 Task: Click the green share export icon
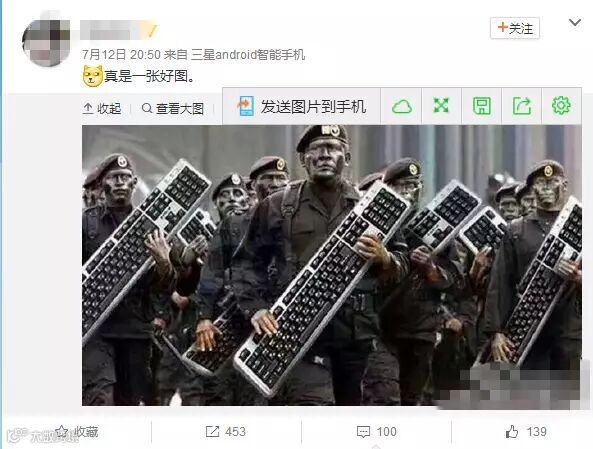(522, 106)
